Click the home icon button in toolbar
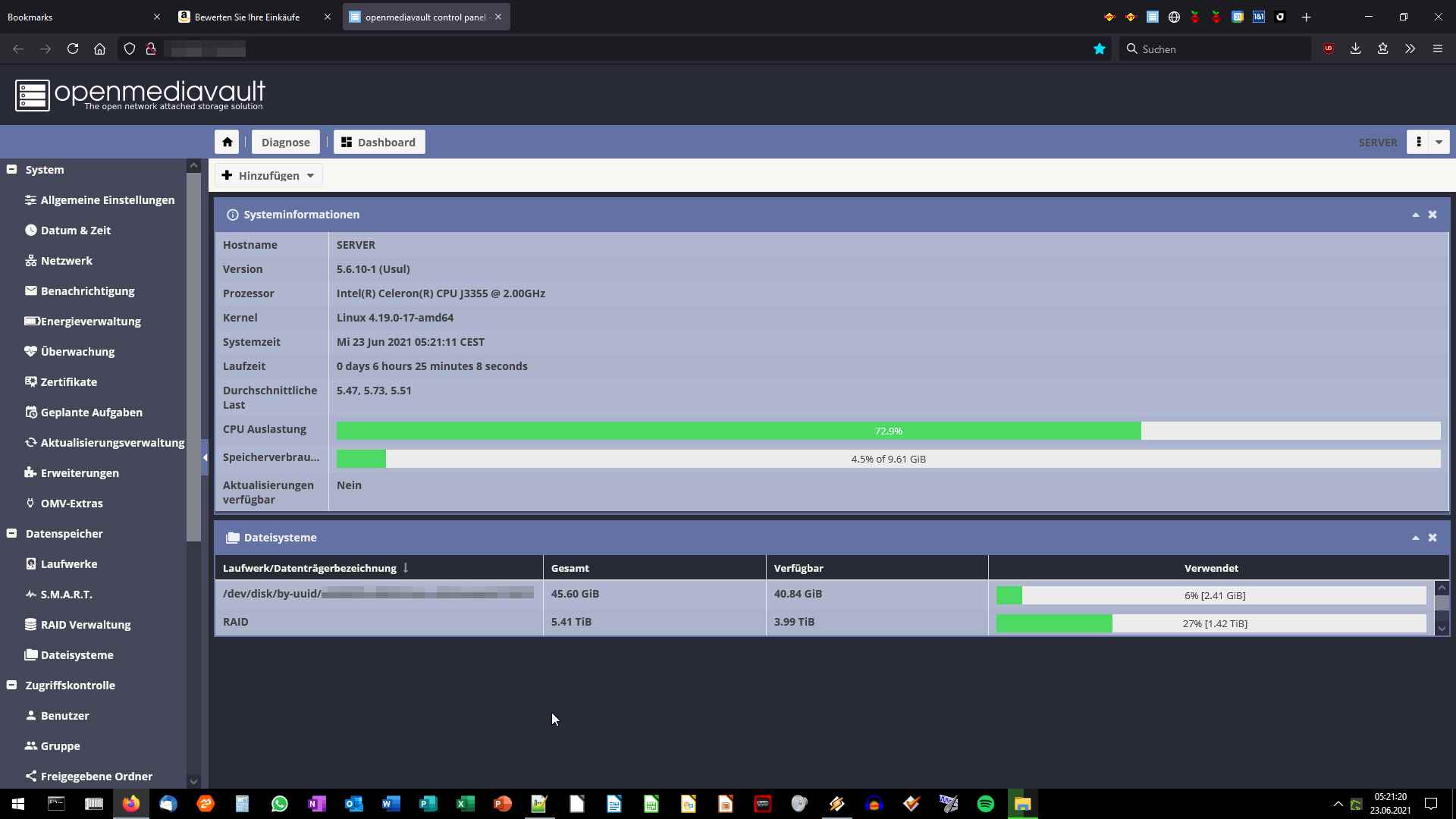 pyautogui.click(x=227, y=142)
